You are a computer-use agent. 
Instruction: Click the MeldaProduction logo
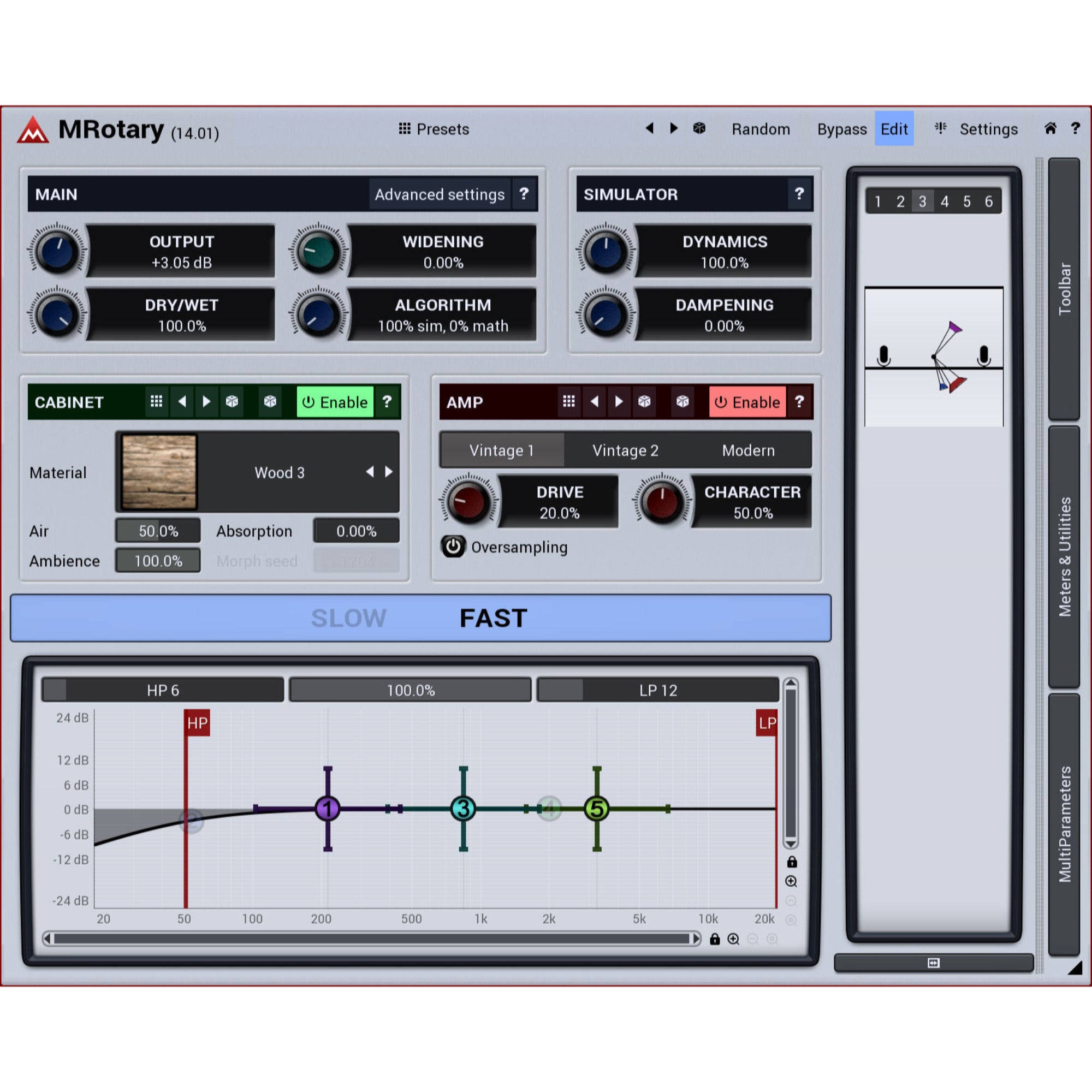[33, 130]
